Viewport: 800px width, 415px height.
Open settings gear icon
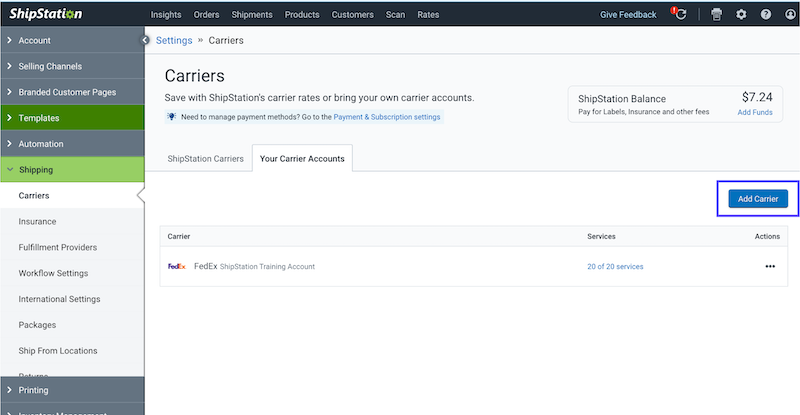tap(741, 15)
